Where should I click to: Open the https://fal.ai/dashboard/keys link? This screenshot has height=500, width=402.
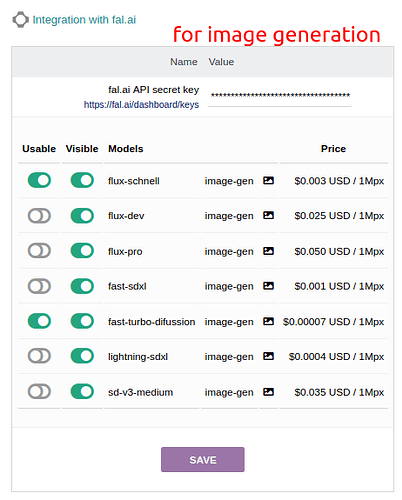click(x=141, y=105)
